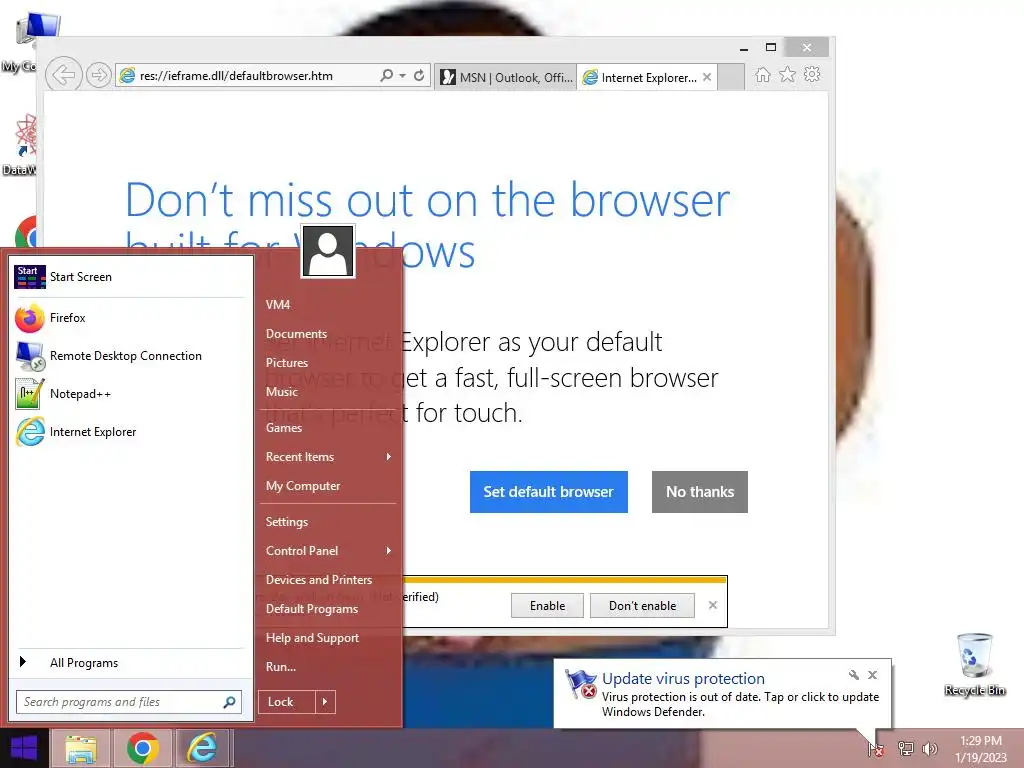Minimize the Internet Explorer window

744,48
